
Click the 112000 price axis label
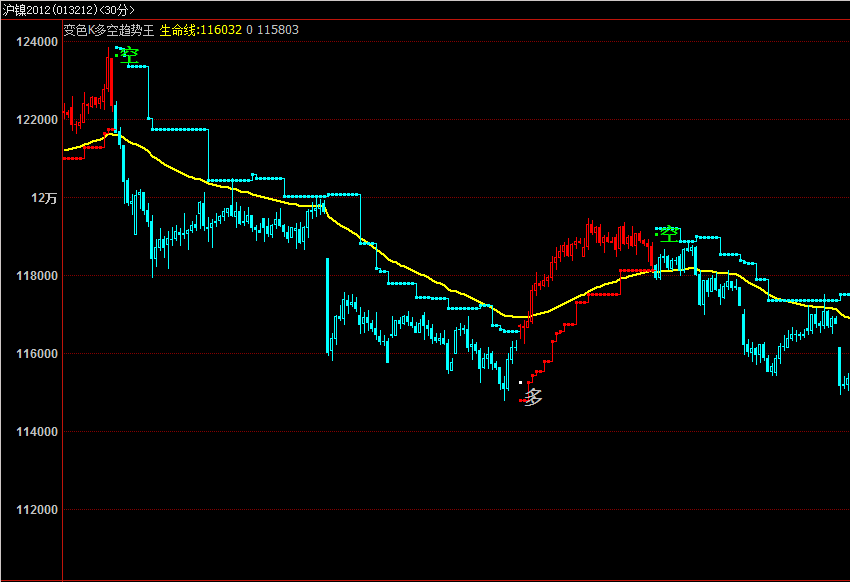(x=37, y=510)
